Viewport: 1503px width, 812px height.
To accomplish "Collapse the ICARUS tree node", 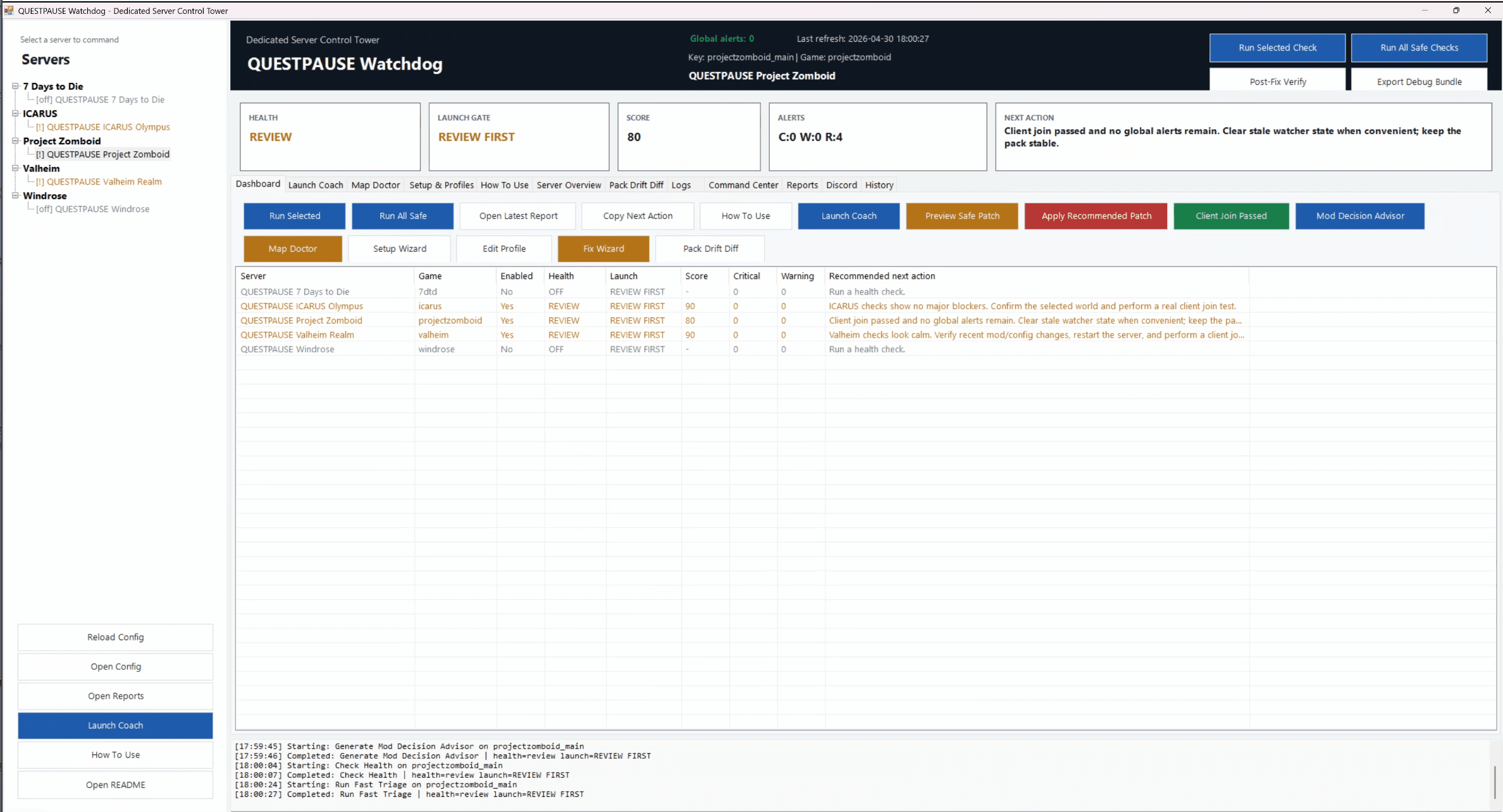I will click(15, 113).
